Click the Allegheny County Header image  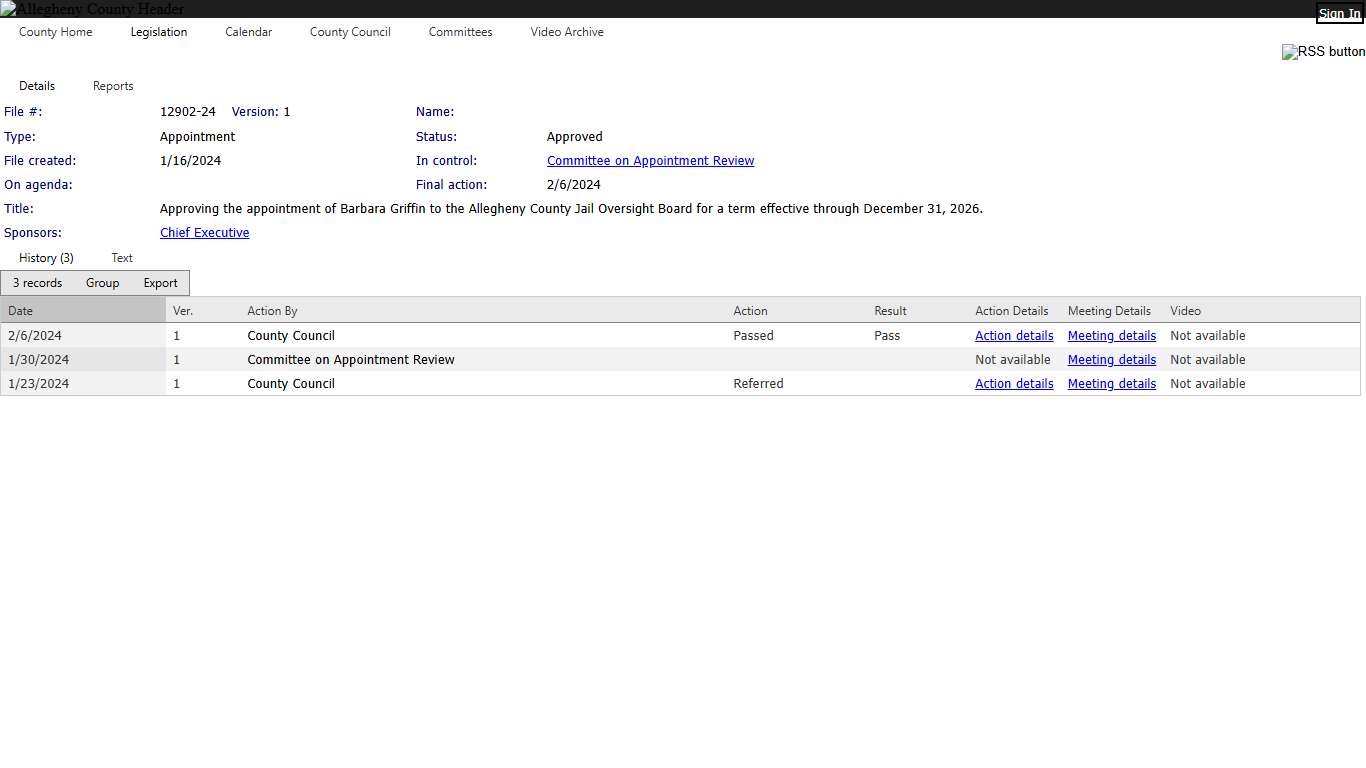92,9
